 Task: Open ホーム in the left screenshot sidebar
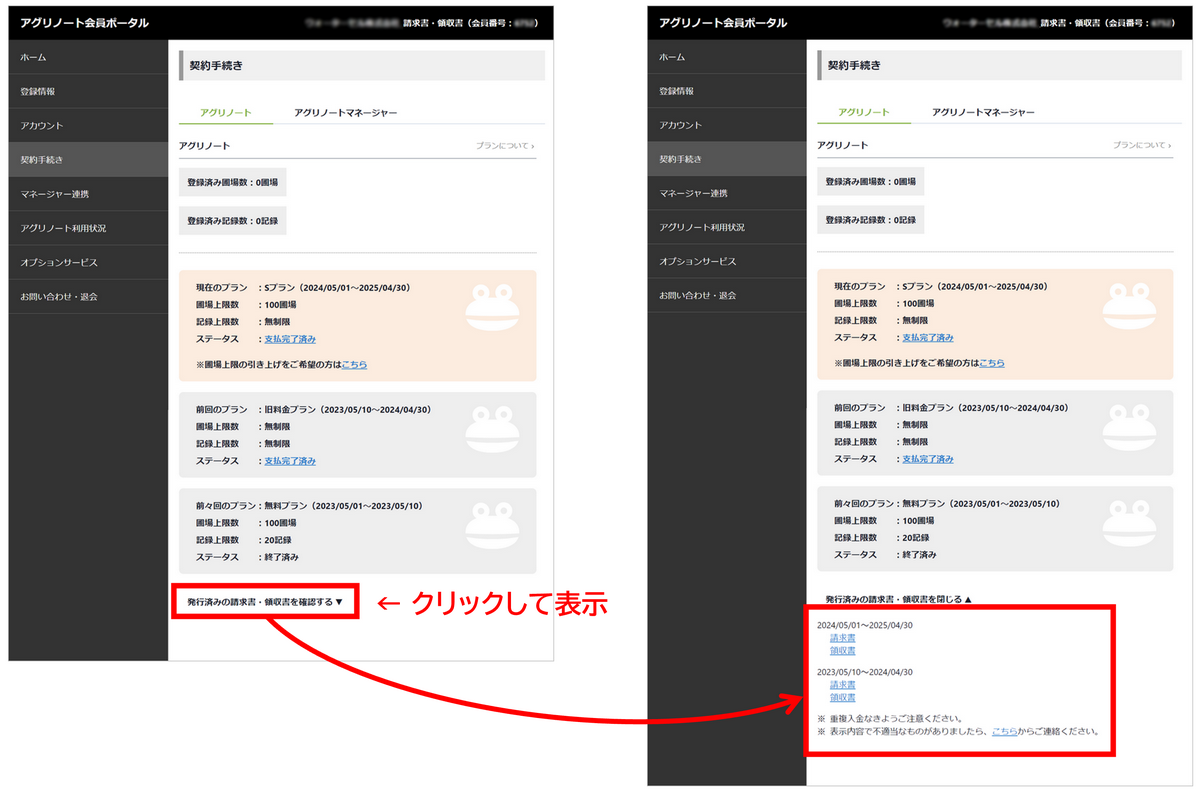pos(88,57)
